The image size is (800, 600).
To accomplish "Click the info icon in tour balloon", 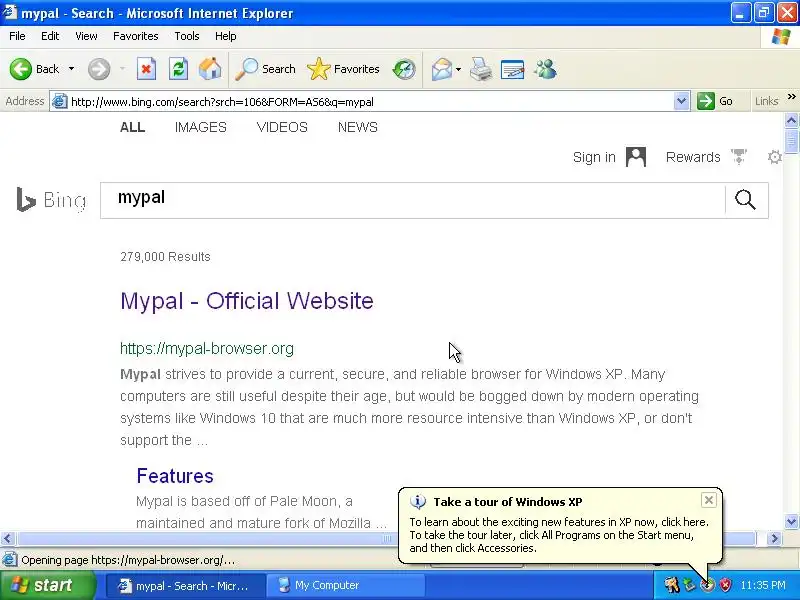I will click(x=418, y=502).
